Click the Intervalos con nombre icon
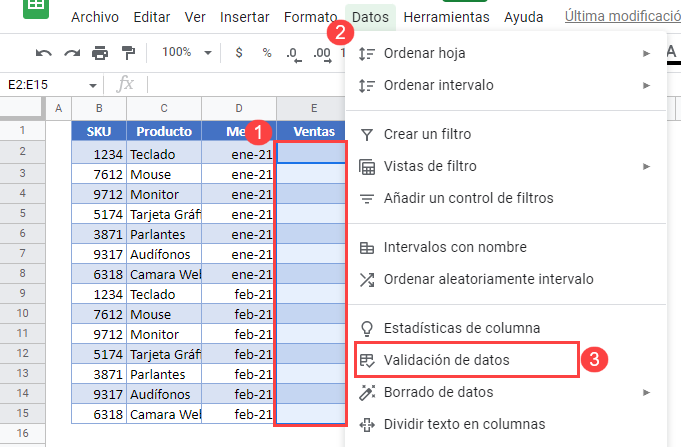Screen dimensions: 681x447 [367, 248]
